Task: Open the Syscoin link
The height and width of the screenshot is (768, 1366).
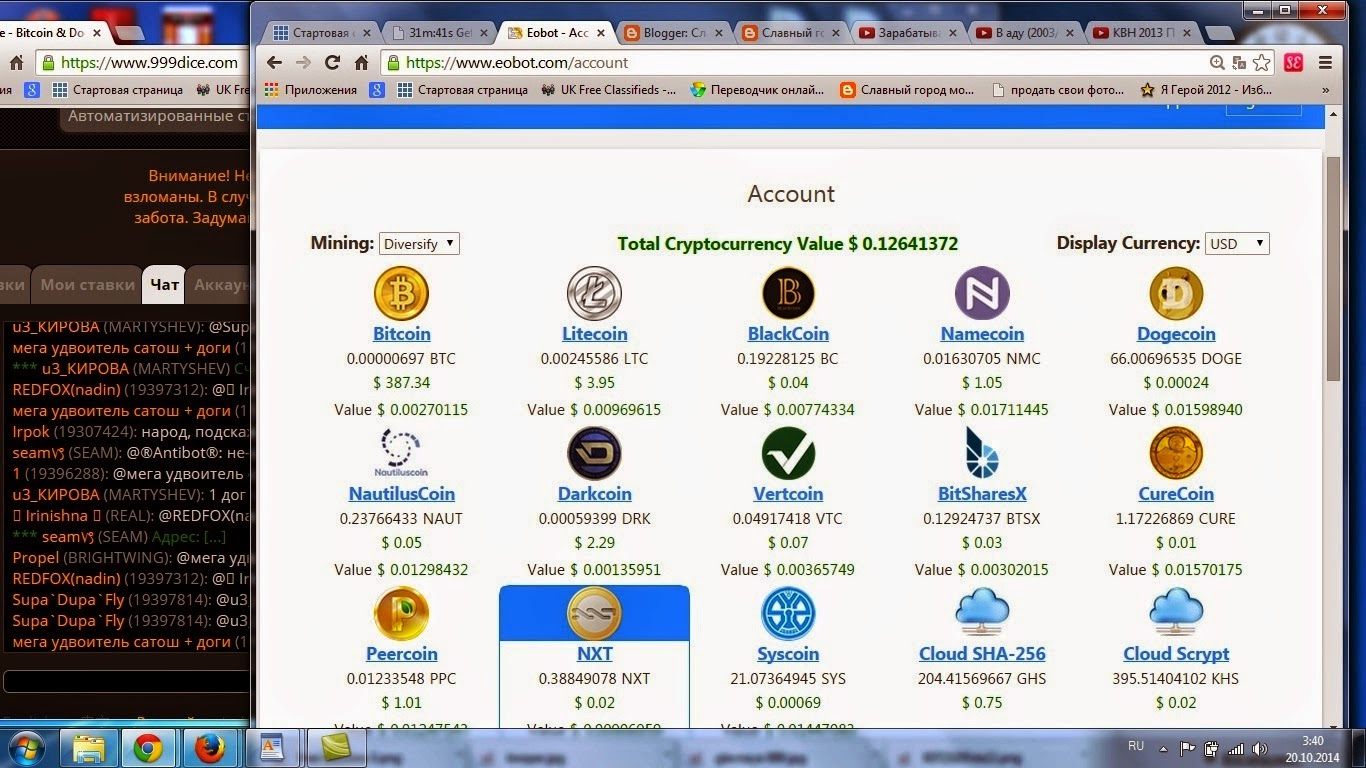Action: click(788, 654)
